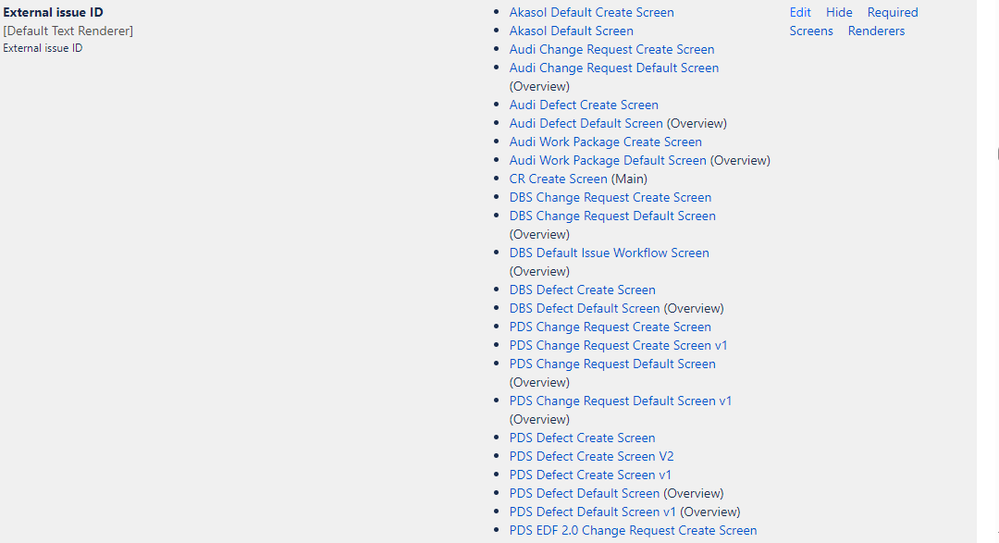
Task: Open Audi Change Request Create Screen
Action: [612, 49]
